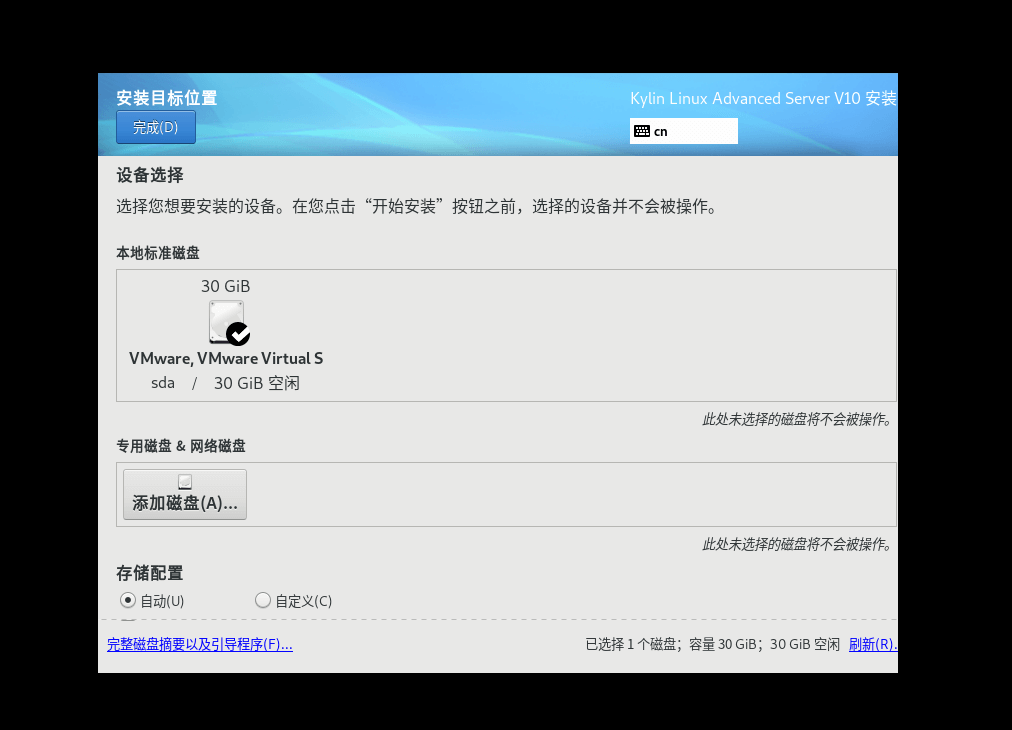This screenshot has height=730, width=1012.
Task: Click the 已选择 1 个磁盘 status text
Action: click(712, 645)
